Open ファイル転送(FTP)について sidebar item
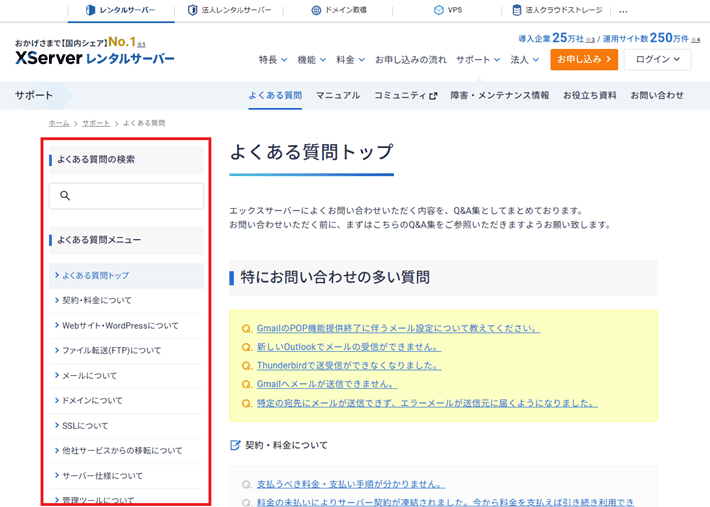 point(126,351)
